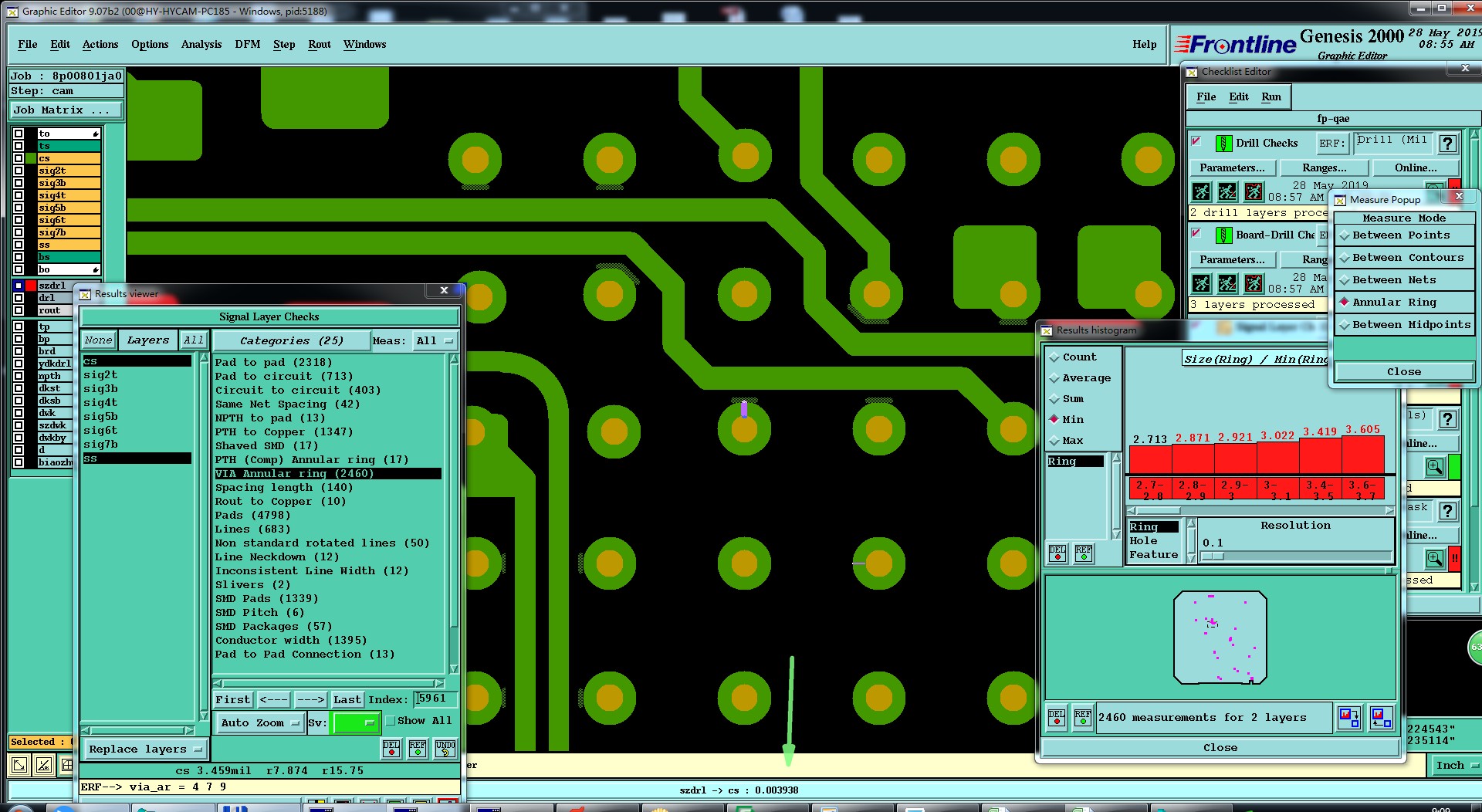
Task: Open the Size(Ring) / Min(Ring) selector
Action: [x=1255, y=359]
